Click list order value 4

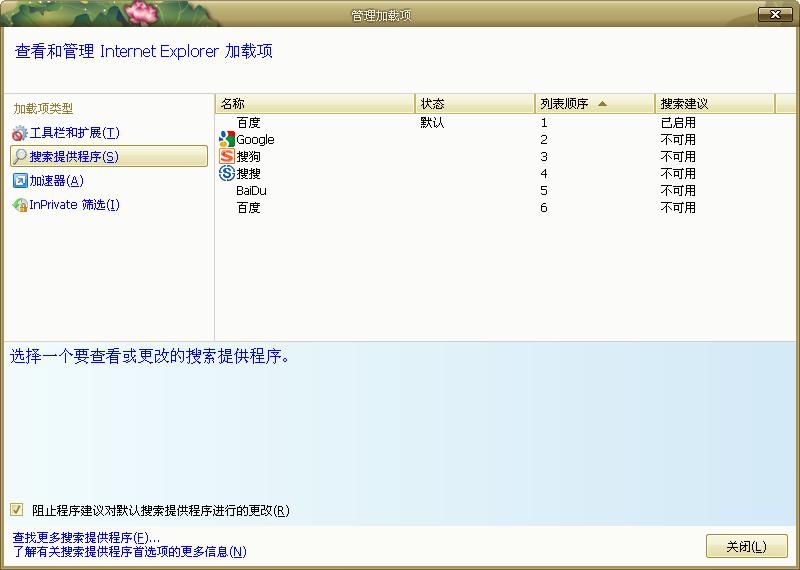click(544, 174)
